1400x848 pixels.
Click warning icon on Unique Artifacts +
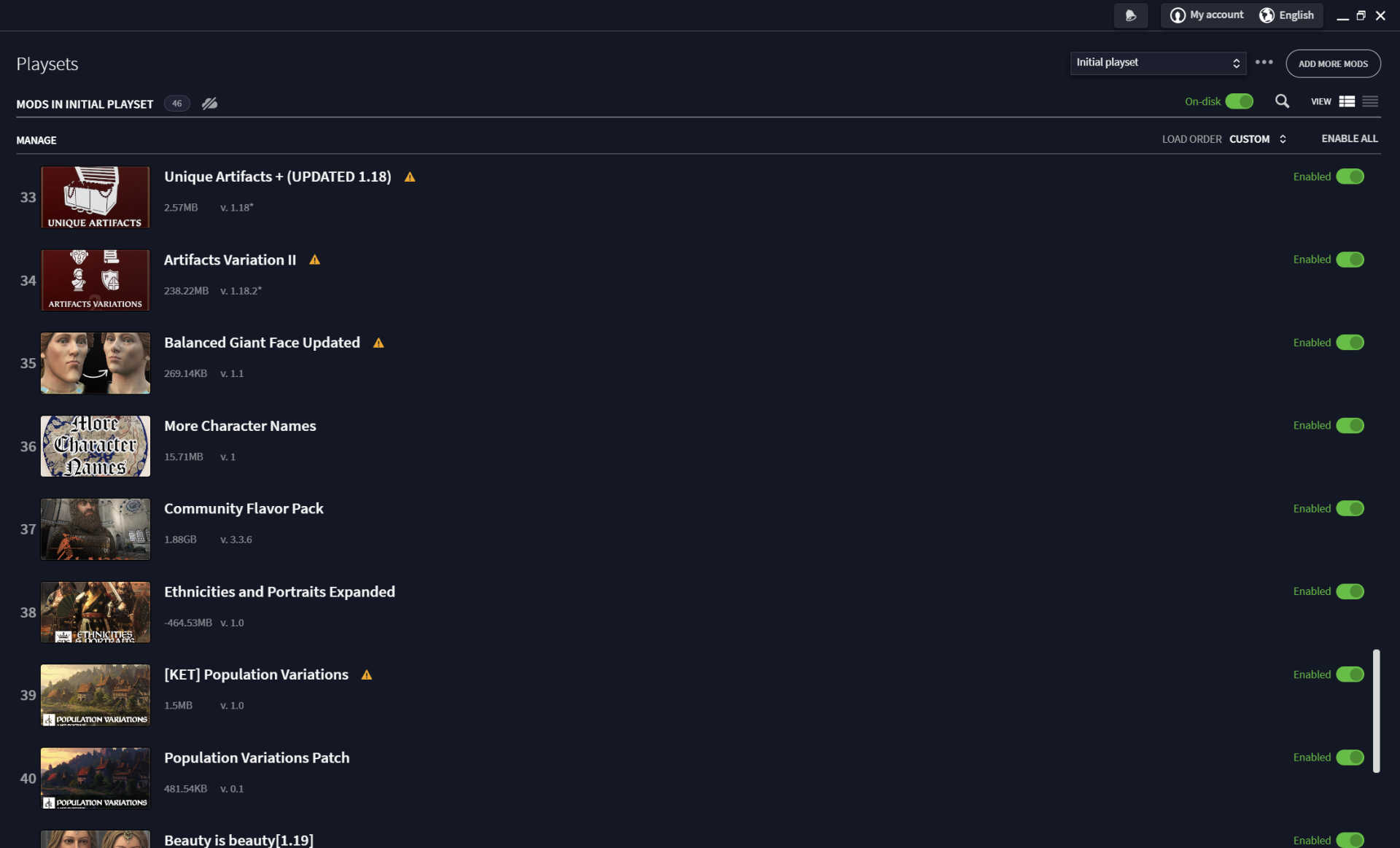pyautogui.click(x=410, y=177)
